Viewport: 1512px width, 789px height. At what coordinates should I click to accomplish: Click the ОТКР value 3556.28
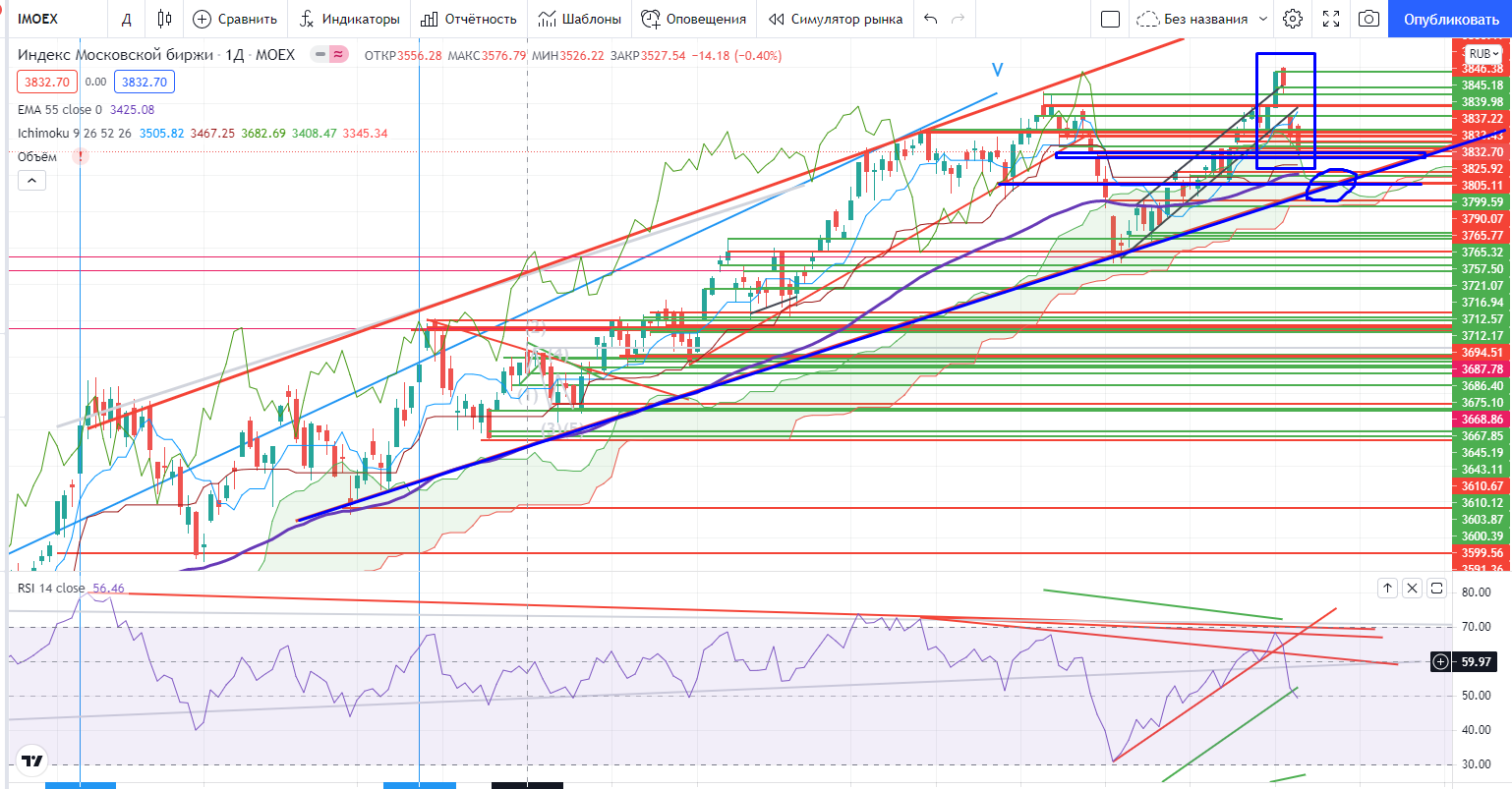pos(420,56)
